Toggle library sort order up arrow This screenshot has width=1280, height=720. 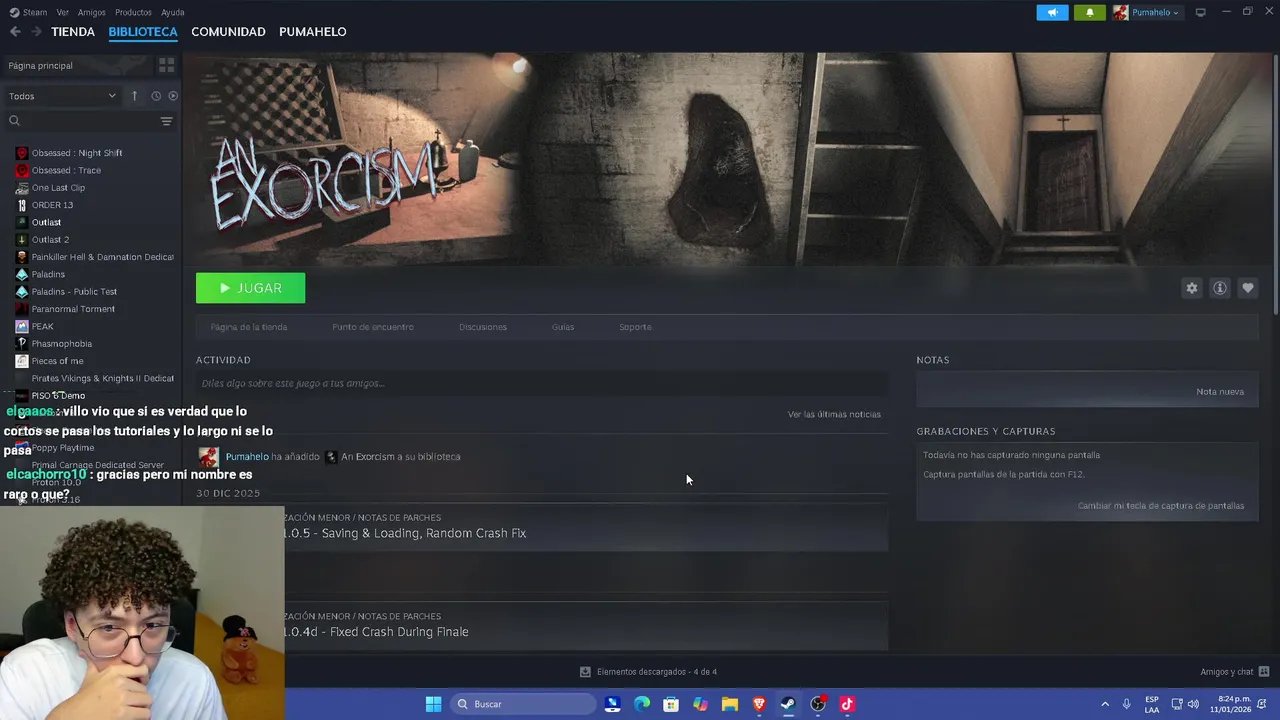(134, 96)
